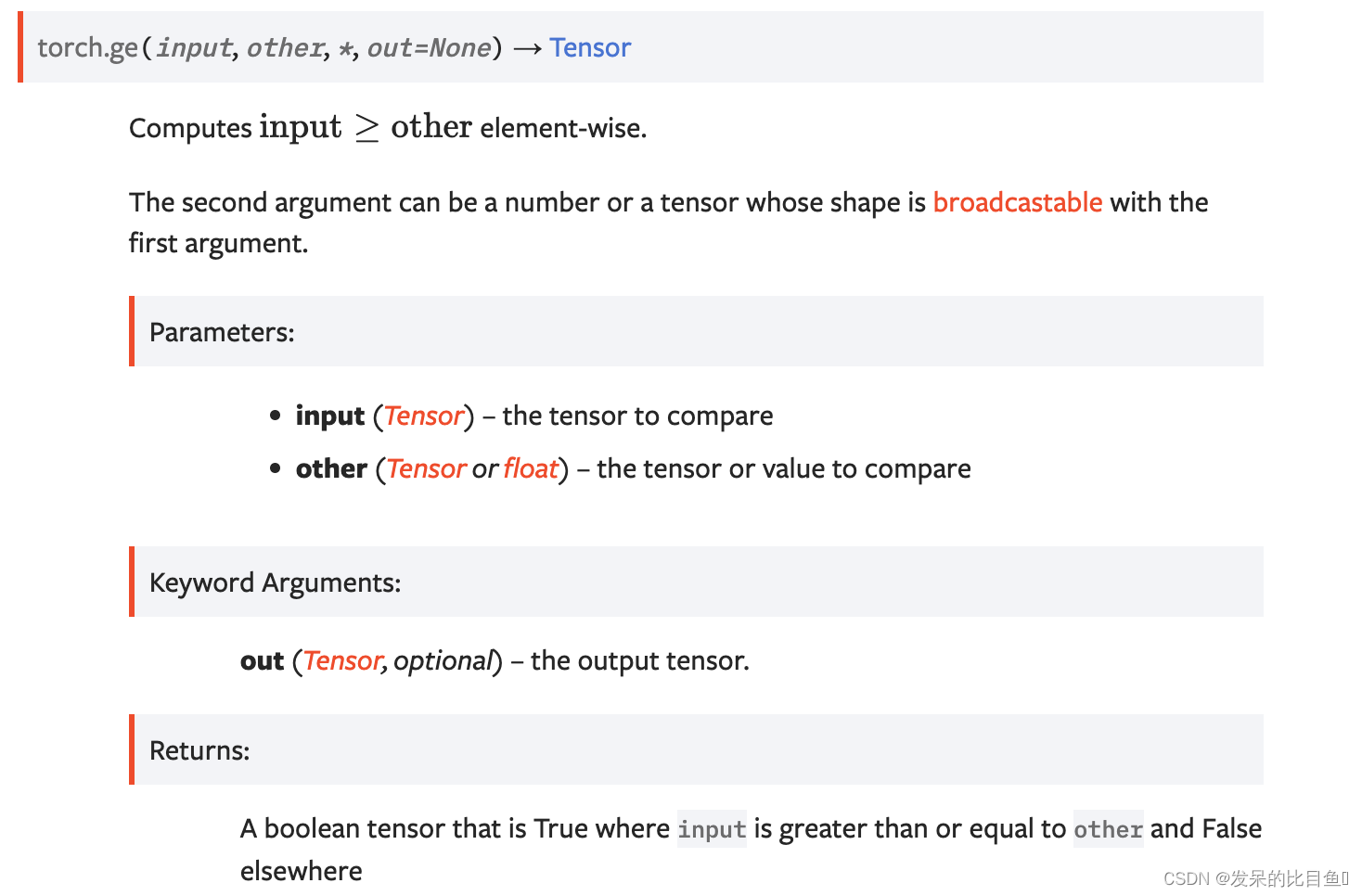Screen dimensions: 1362x896
Task: Click inline code other in Returns text
Action: point(1108,828)
